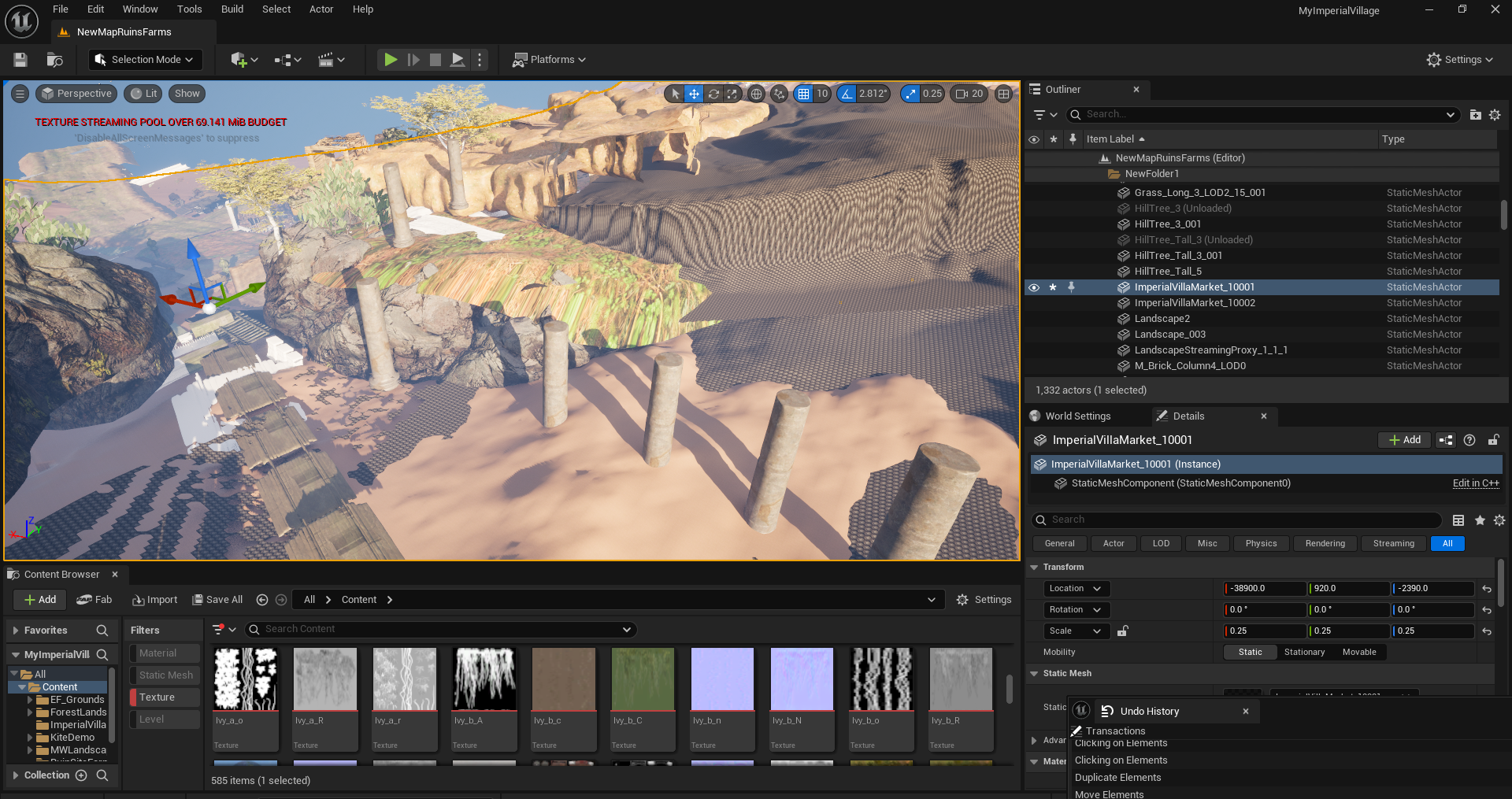Hide ImperialVillaMarket_10001 with its eye icon

[1034, 287]
